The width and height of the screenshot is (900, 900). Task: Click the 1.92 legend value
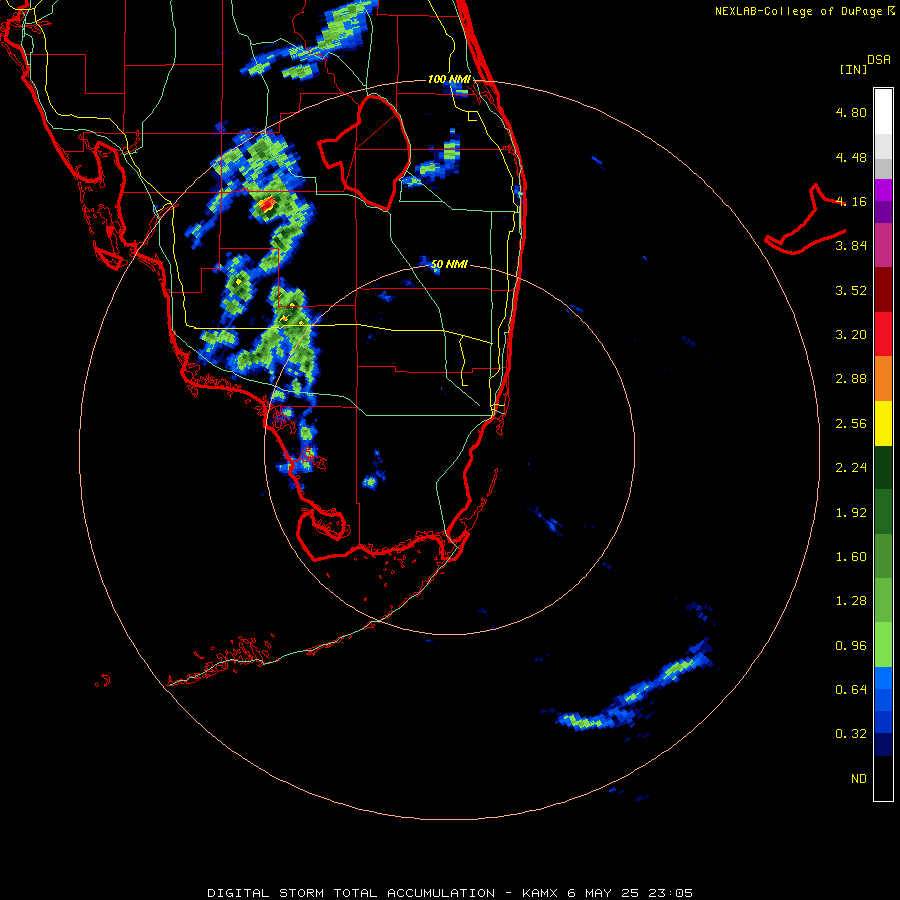point(851,513)
